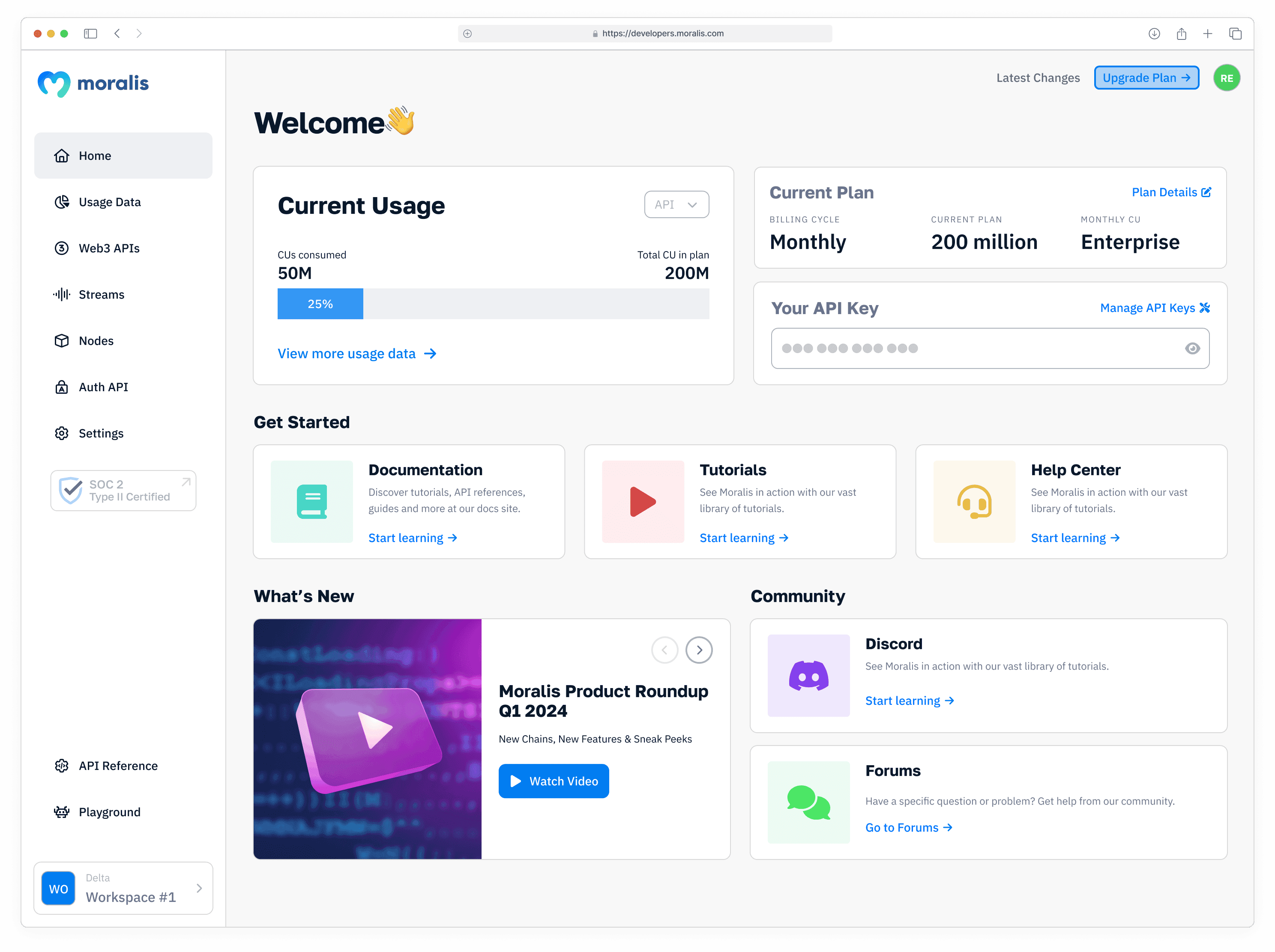
Task: Click the 50M CUs consumed value
Action: pos(294,273)
